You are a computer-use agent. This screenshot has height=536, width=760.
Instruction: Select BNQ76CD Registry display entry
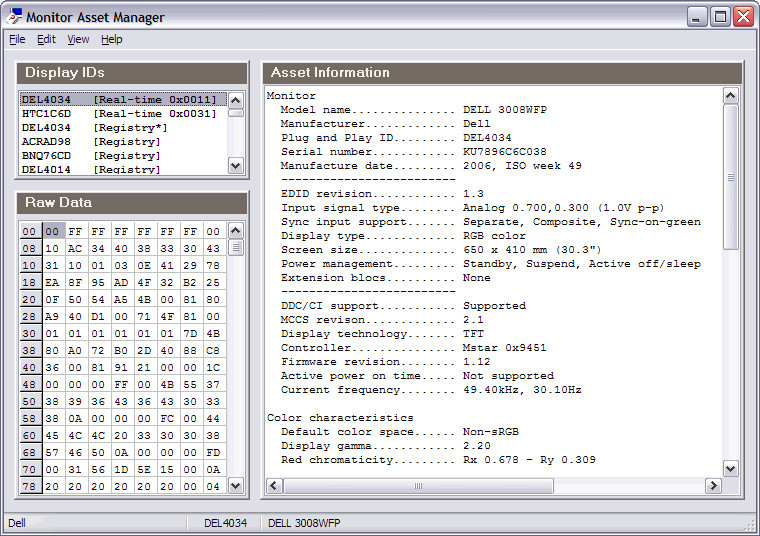tap(123, 156)
